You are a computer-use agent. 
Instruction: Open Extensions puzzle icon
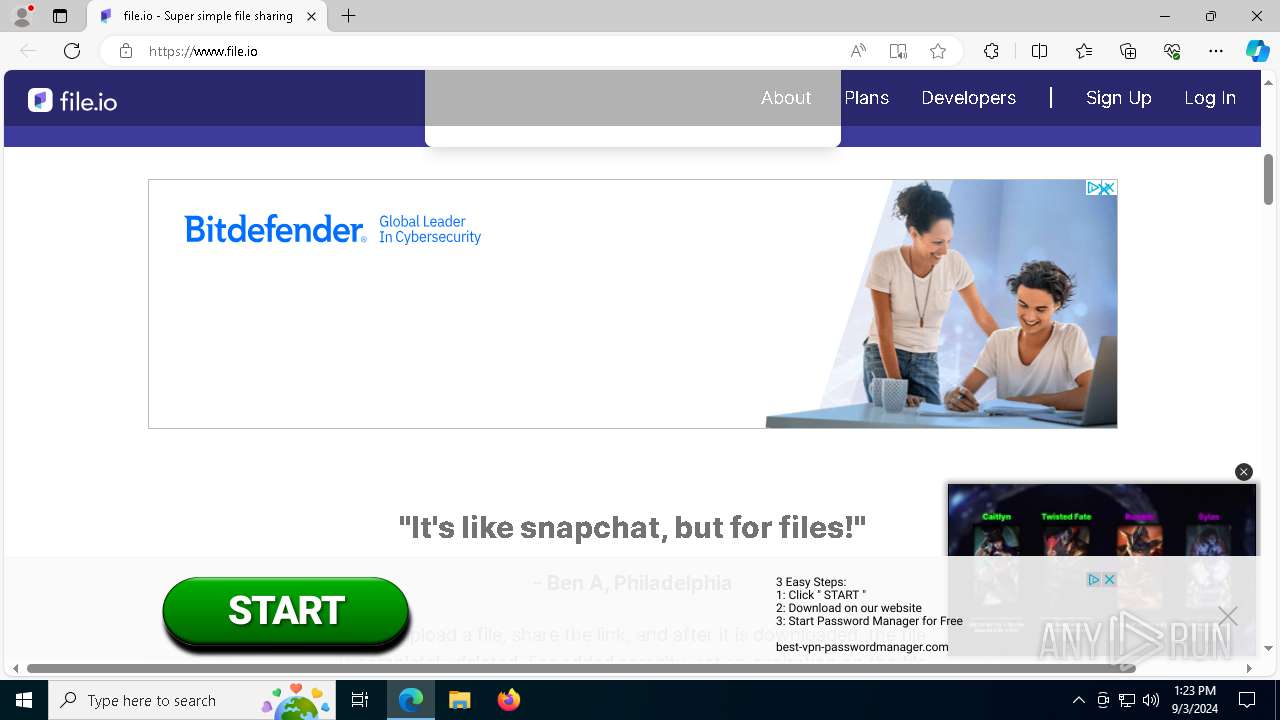[991, 51]
